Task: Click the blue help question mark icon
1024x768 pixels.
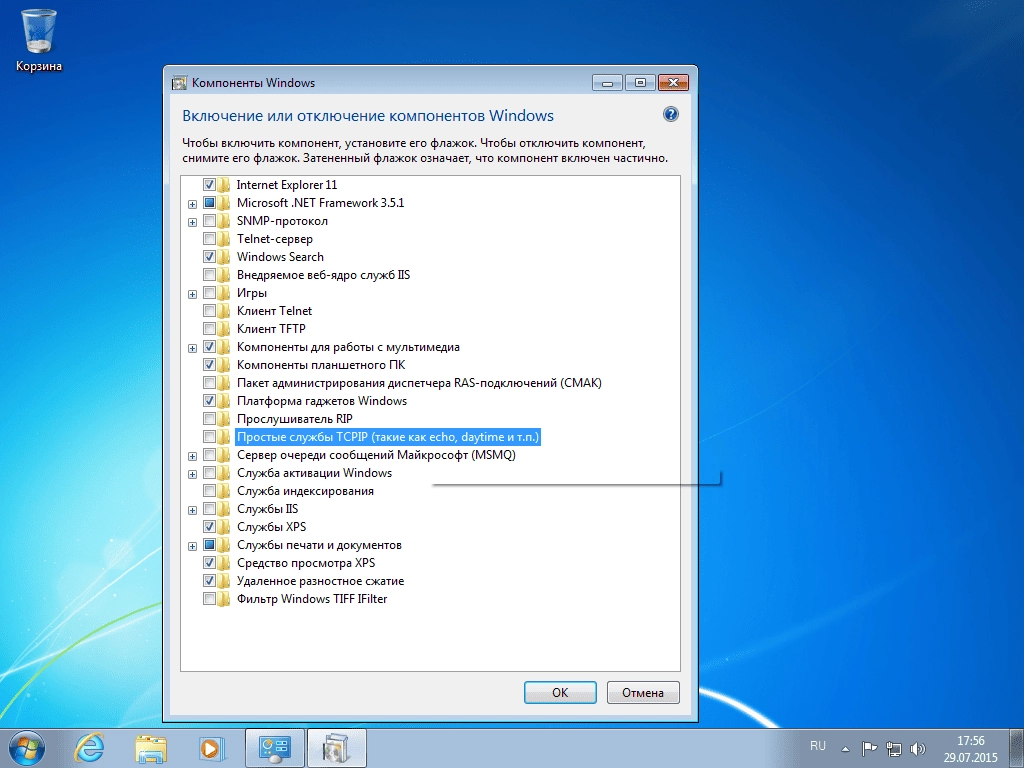Action: (671, 114)
